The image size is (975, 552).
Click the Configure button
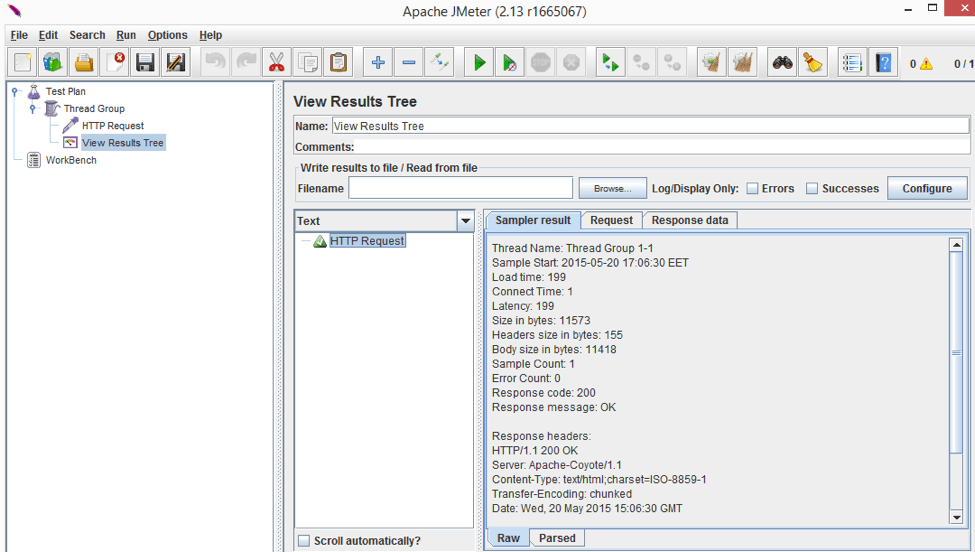tap(927, 188)
